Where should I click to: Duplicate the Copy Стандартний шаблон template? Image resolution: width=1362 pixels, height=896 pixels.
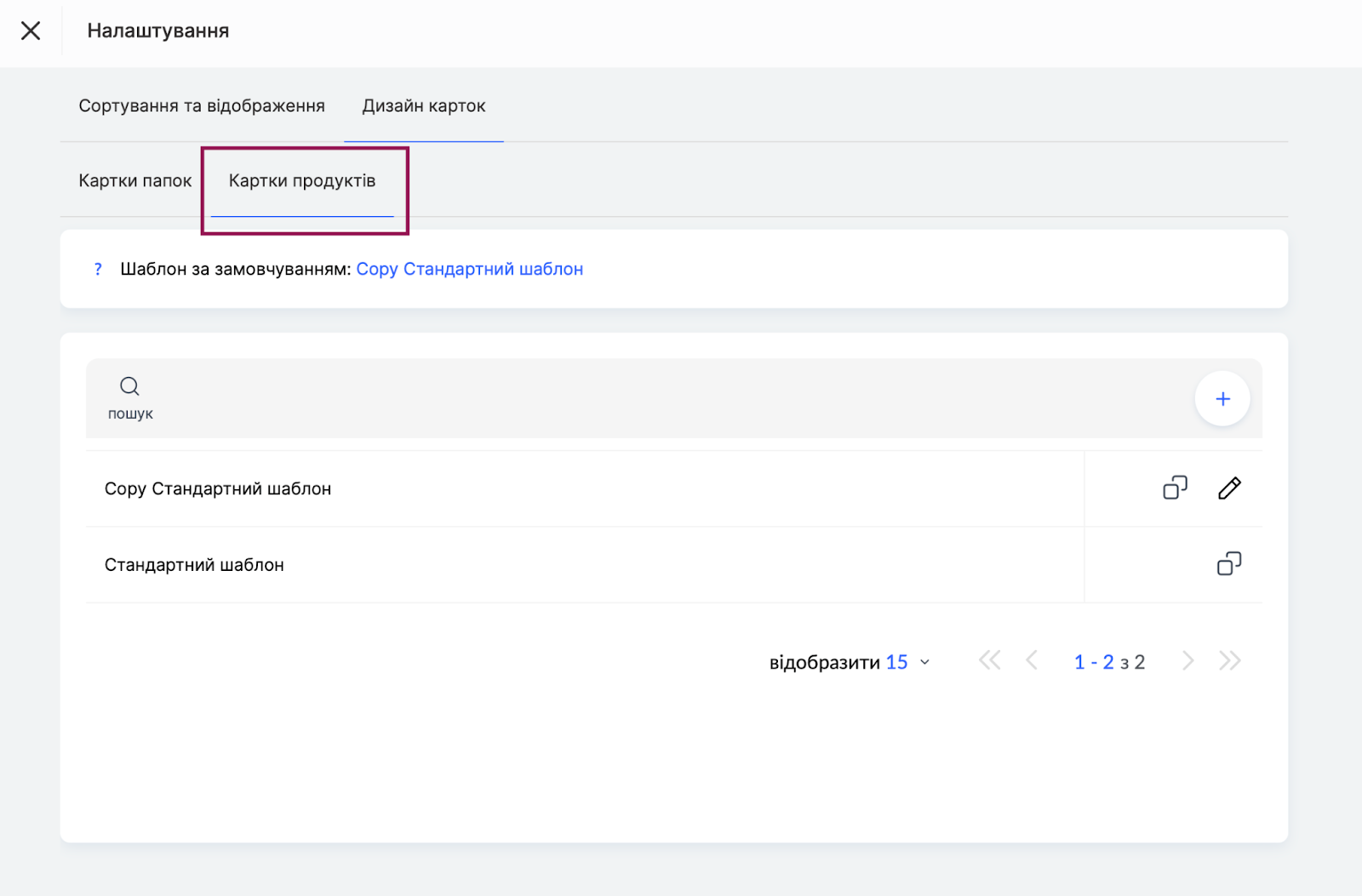[x=1175, y=488]
